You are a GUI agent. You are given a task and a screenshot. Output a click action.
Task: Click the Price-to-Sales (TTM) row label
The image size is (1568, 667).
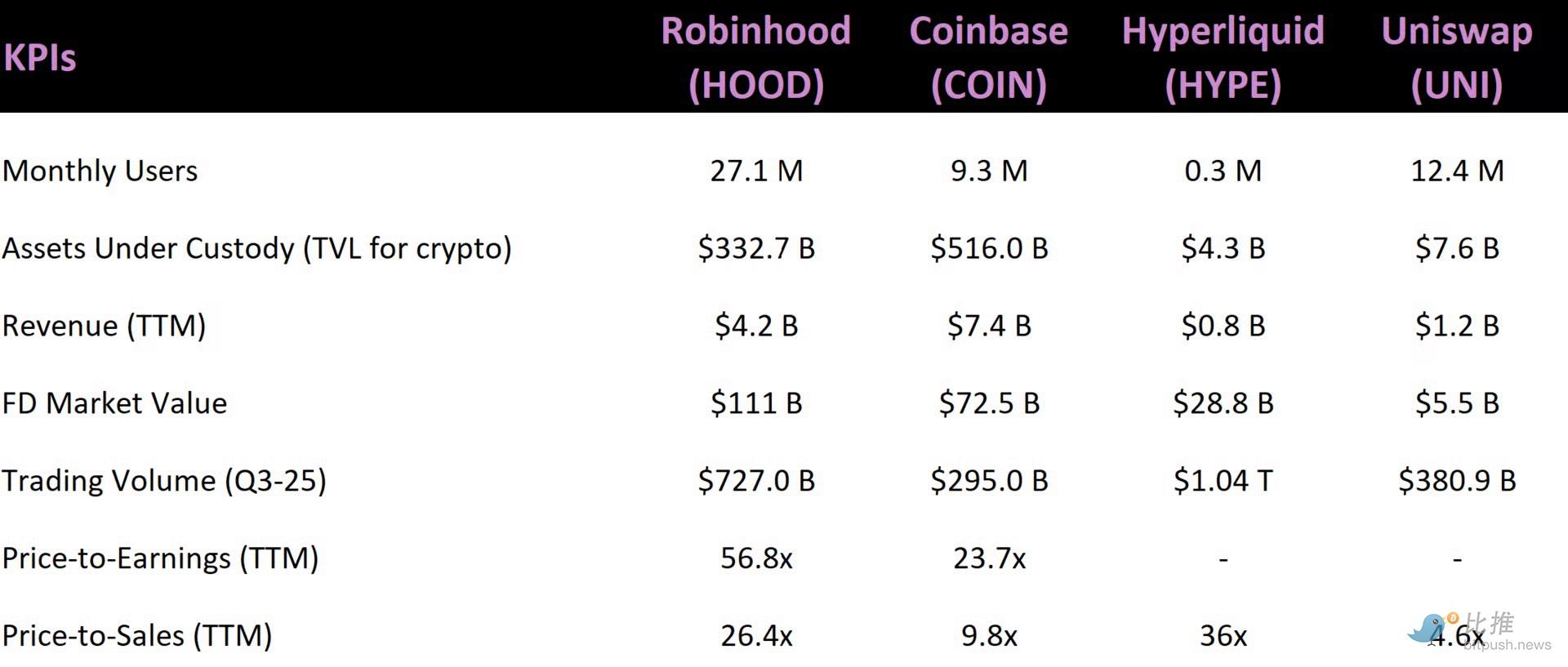coord(137,636)
